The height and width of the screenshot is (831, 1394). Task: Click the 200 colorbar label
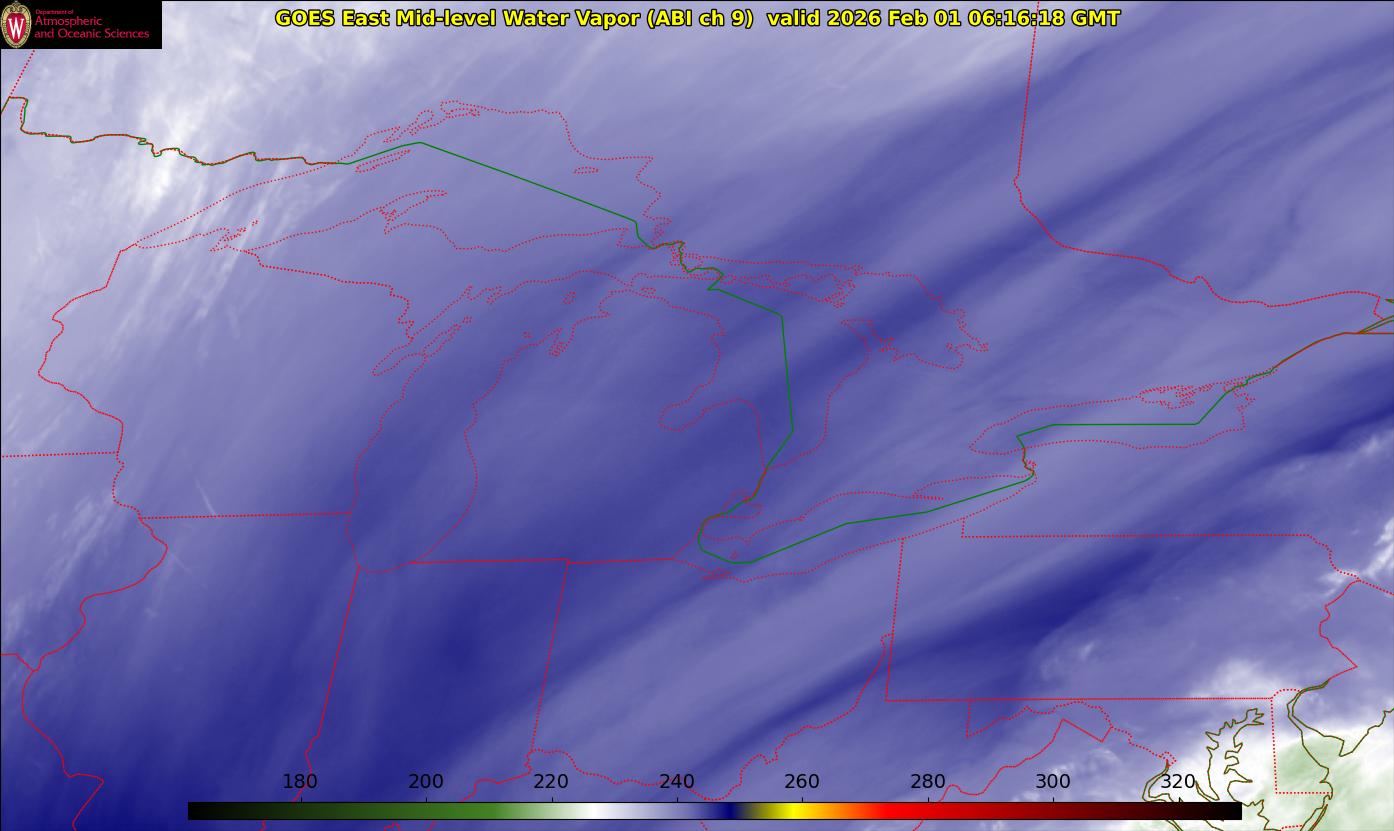(426, 781)
